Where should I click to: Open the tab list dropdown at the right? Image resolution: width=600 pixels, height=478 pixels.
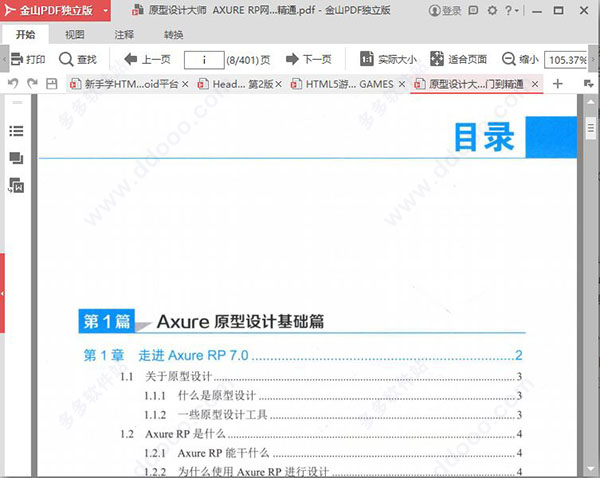589,83
